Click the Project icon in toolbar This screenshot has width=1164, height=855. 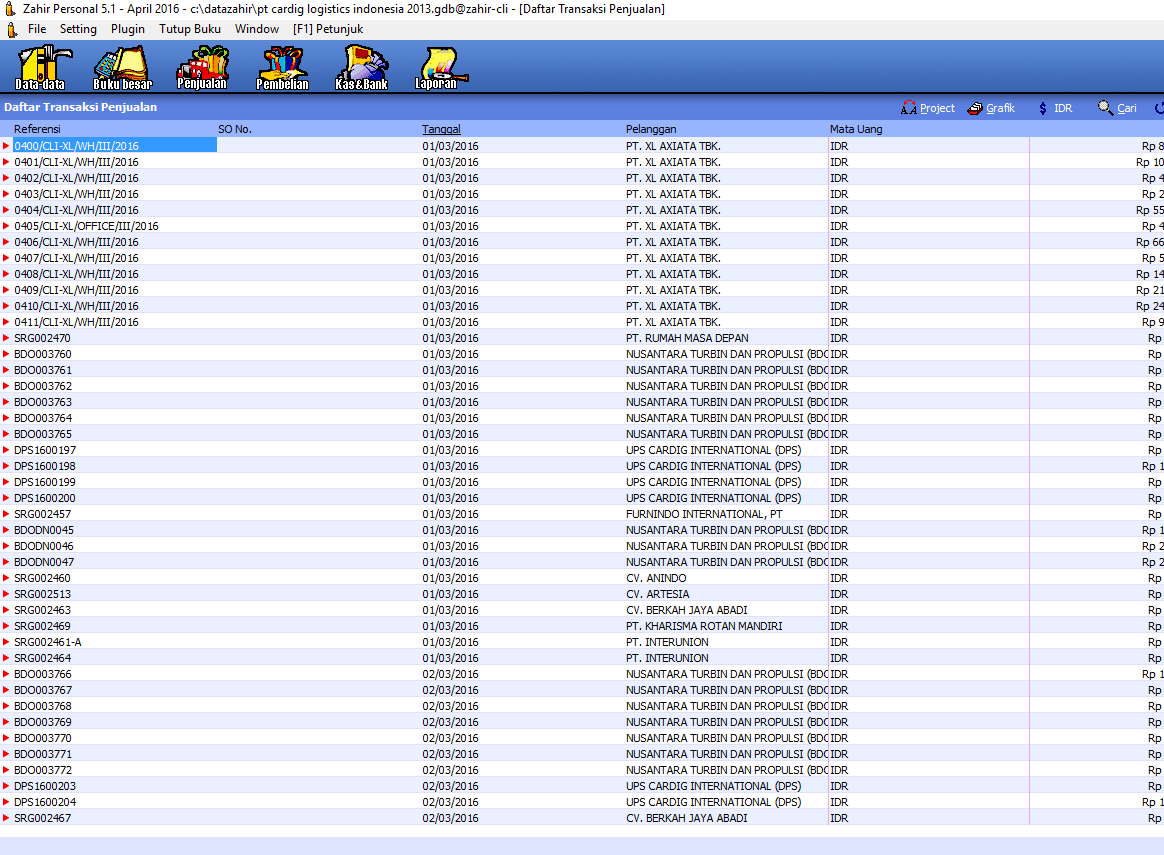pos(909,108)
